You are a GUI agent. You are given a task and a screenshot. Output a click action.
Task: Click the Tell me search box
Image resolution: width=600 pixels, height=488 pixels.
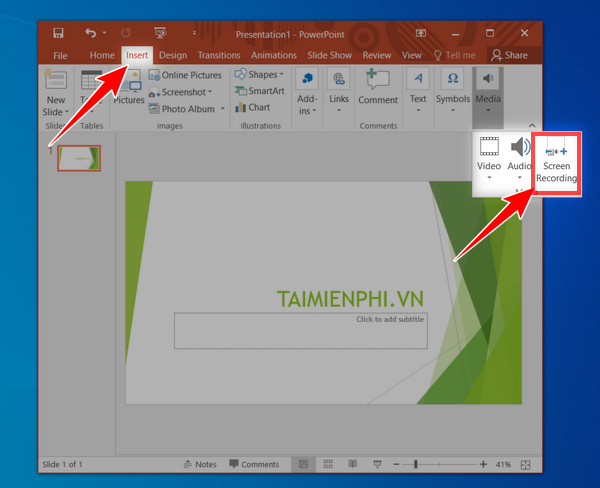click(455, 55)
